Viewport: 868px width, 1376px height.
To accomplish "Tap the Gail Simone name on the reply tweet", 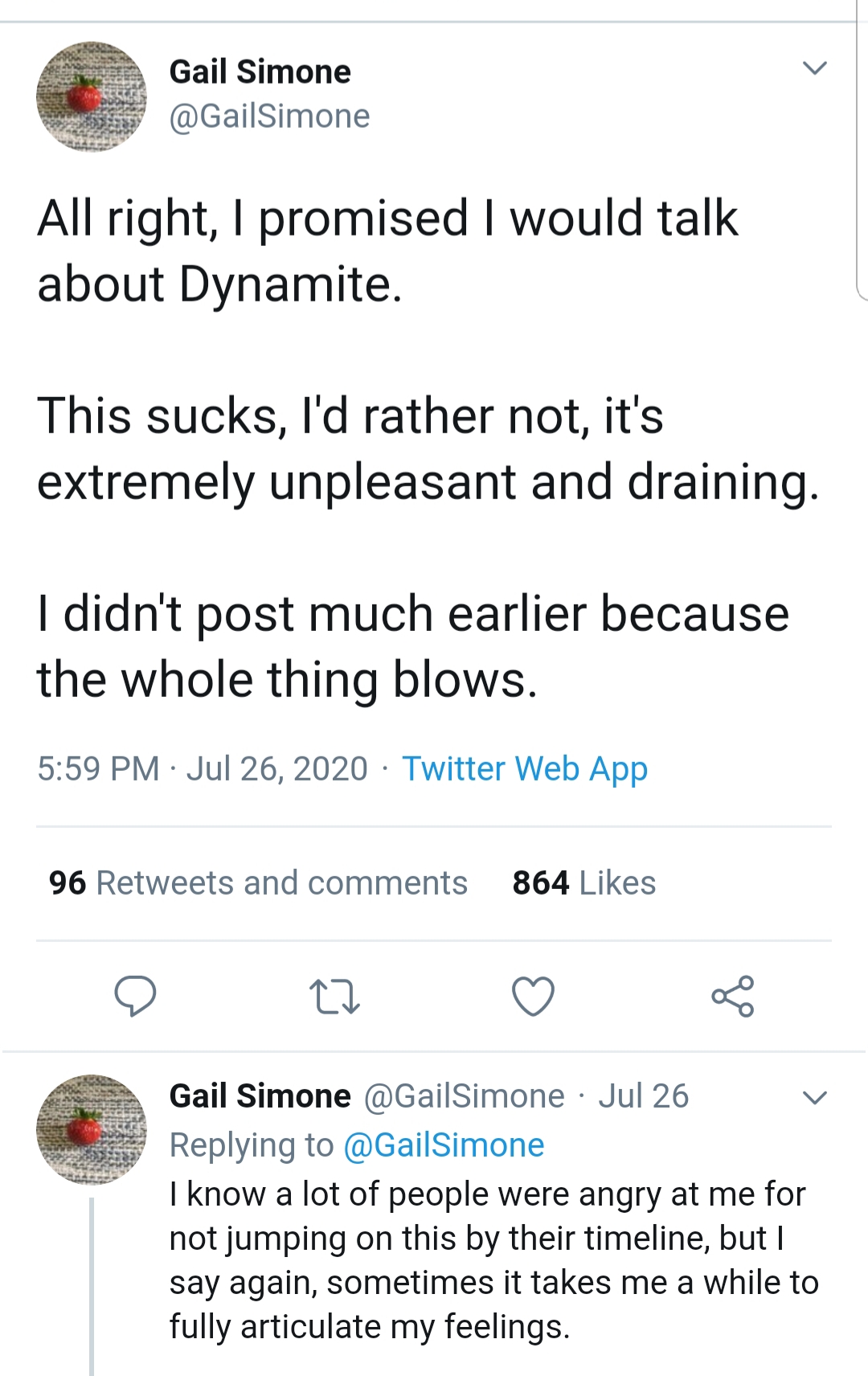I will pos(260,1096).
